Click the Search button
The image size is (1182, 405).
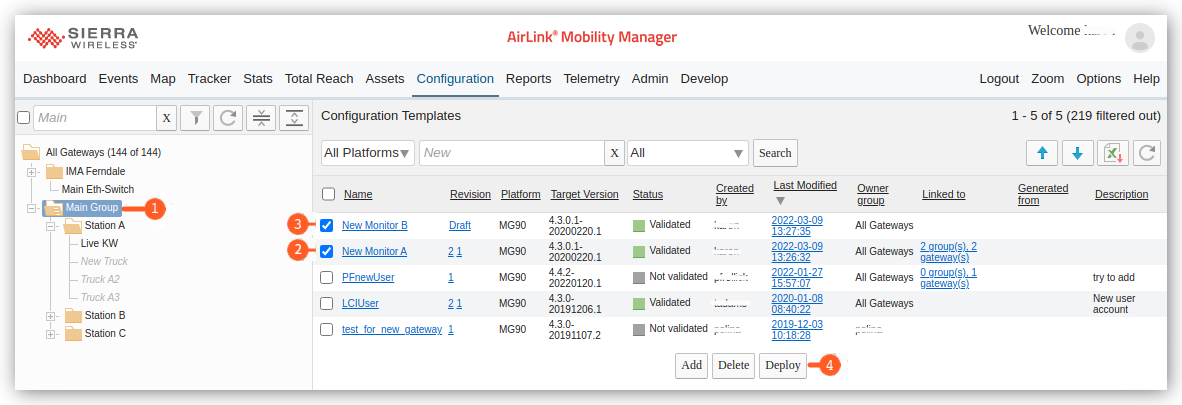[775, 153]
